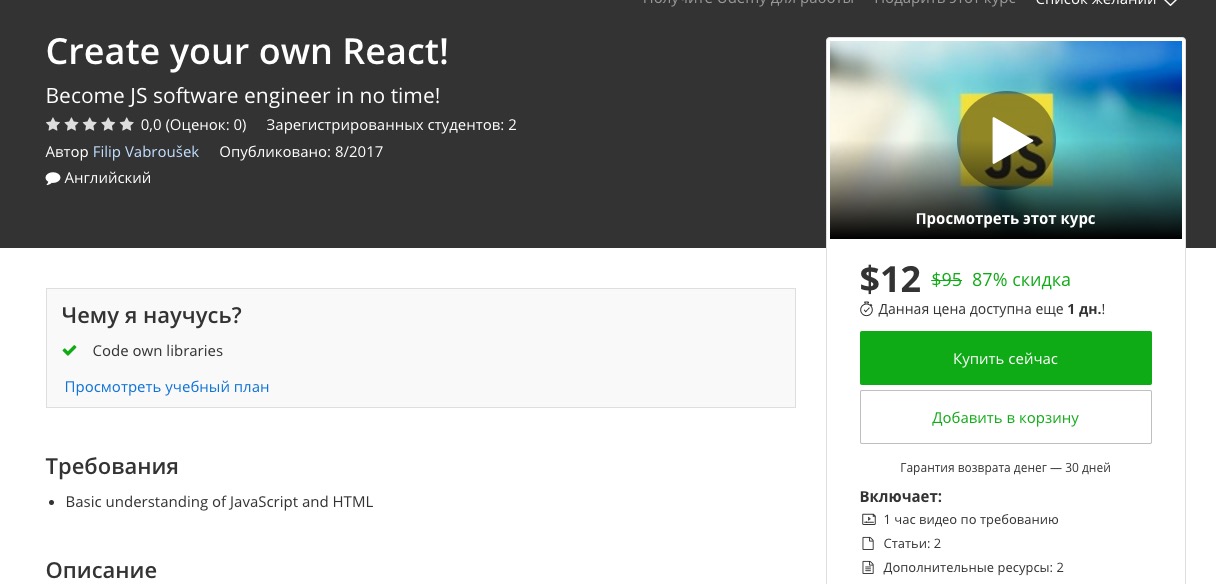This screenshot has height=584, width=1216.
Task: Click the green checkmark beside Code own libraries
Action: [x=70, y=351]
